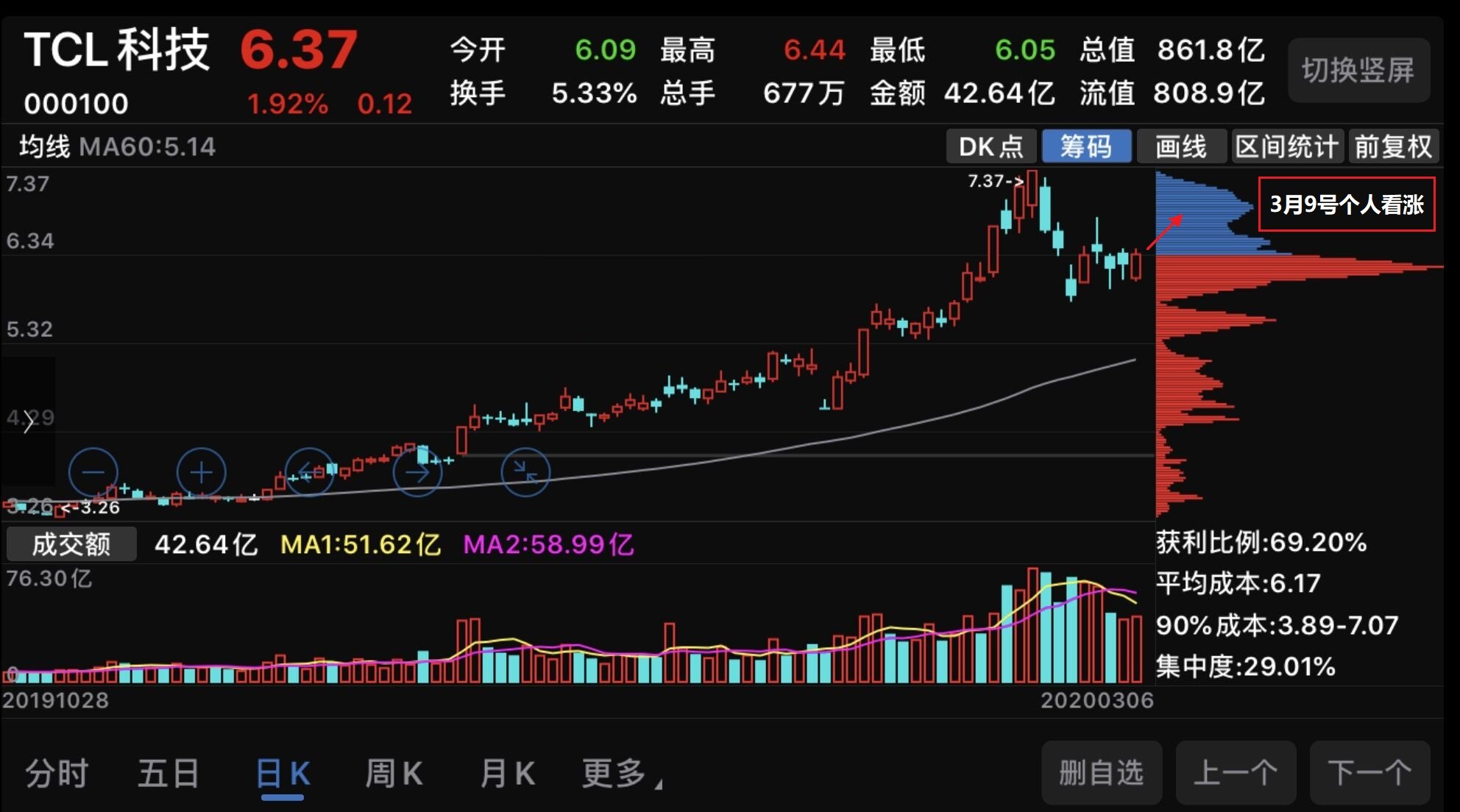Tap the 获利比例:69.20% text
The height and width of the screenshot is (812, 1460).
[1261, 542]
